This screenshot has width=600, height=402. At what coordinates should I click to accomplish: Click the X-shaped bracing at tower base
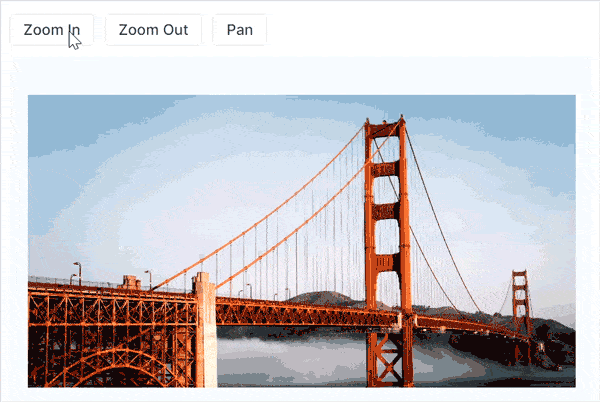[390, 358]
